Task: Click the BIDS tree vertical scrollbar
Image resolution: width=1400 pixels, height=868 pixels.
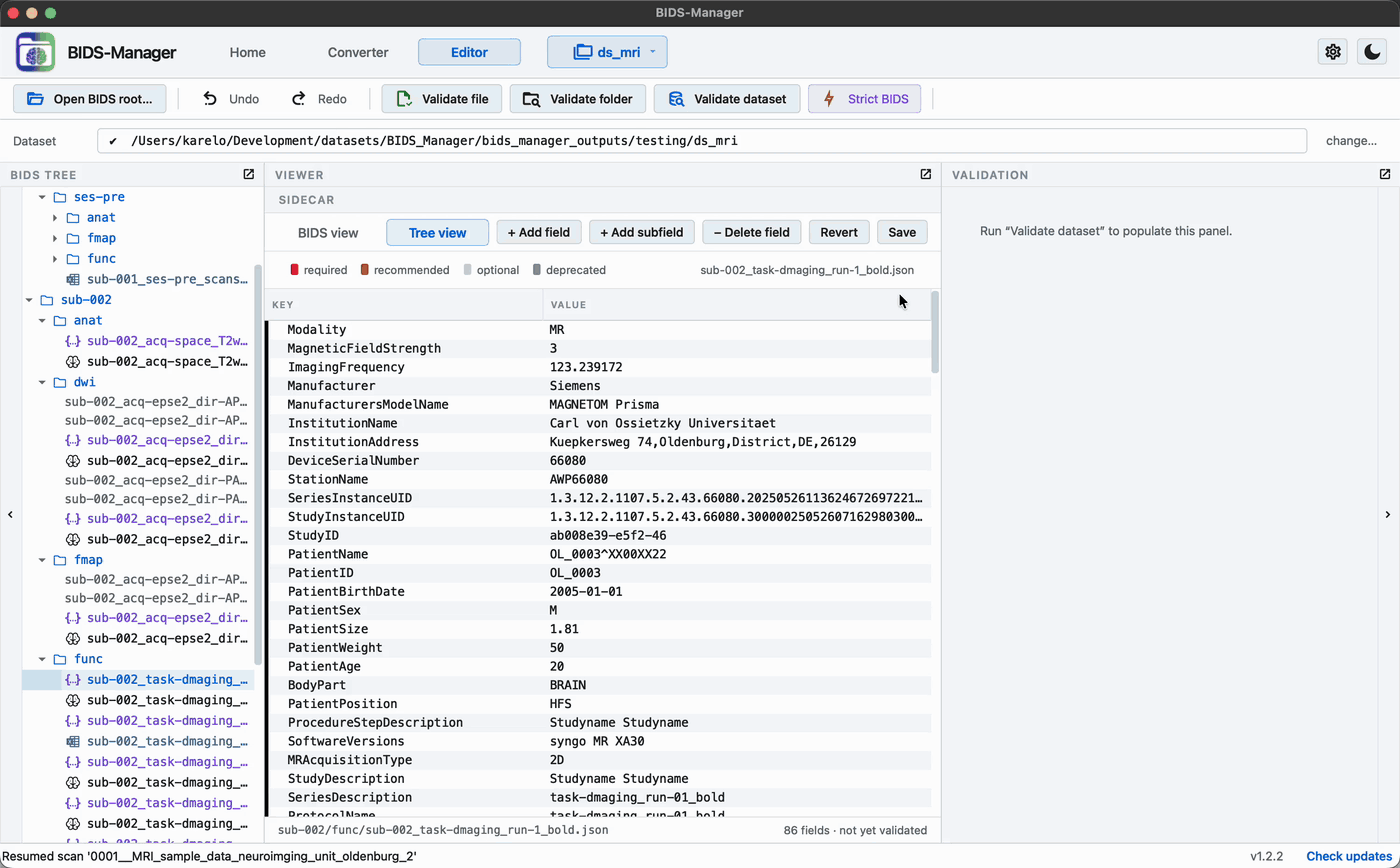Action: (x=258, y=464)
